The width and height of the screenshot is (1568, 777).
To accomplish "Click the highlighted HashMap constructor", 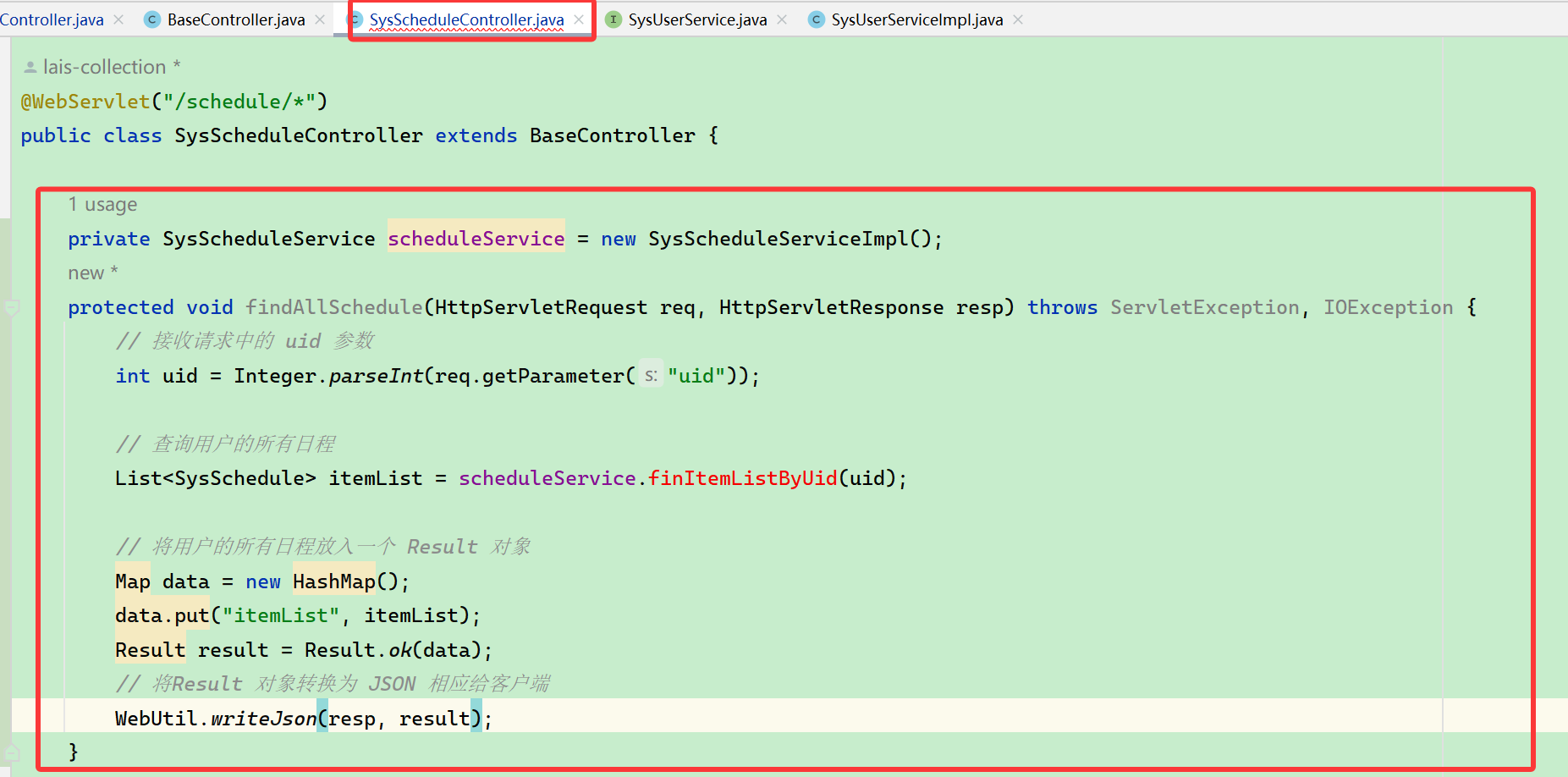I will pos(334,581).
